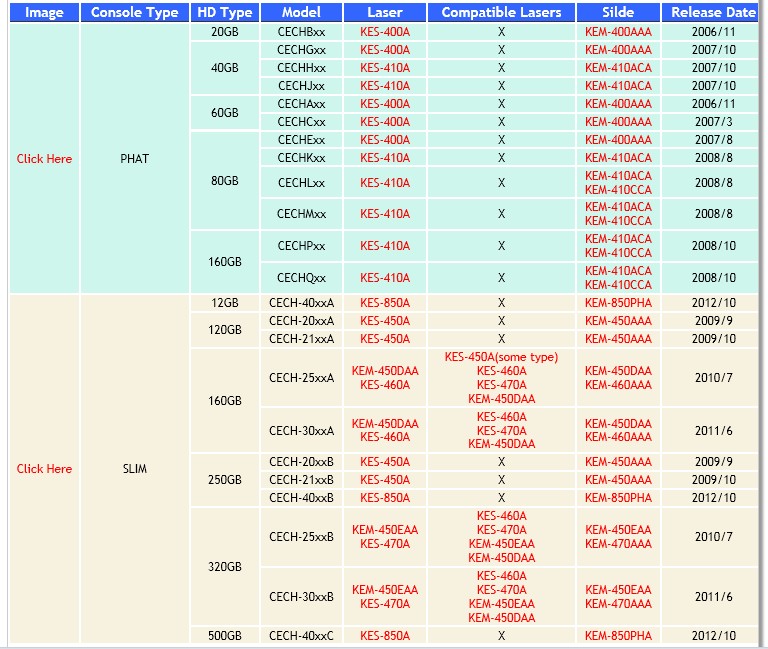Click the Image column header

(44, 12)
